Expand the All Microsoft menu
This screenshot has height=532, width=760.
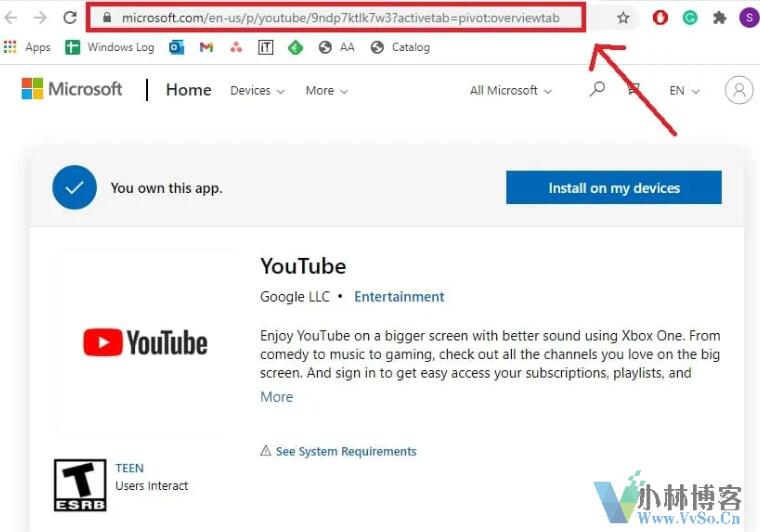pos(511,91)
